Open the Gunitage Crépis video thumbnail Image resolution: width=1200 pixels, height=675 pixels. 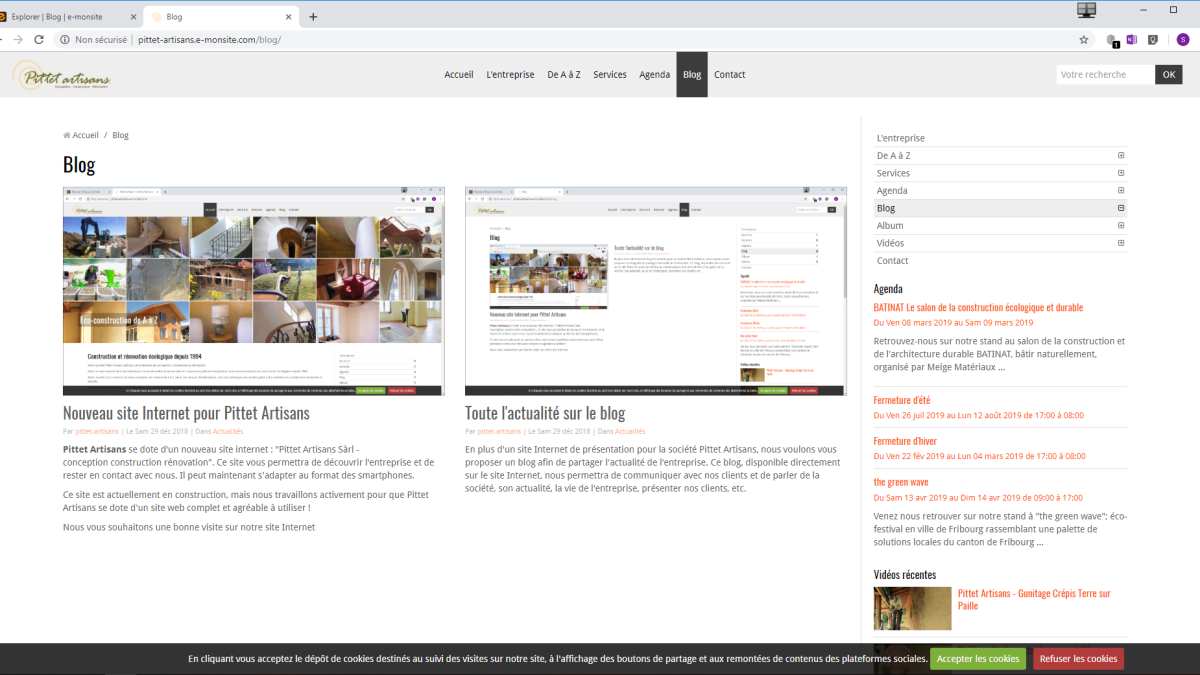[x=913, y=608]
